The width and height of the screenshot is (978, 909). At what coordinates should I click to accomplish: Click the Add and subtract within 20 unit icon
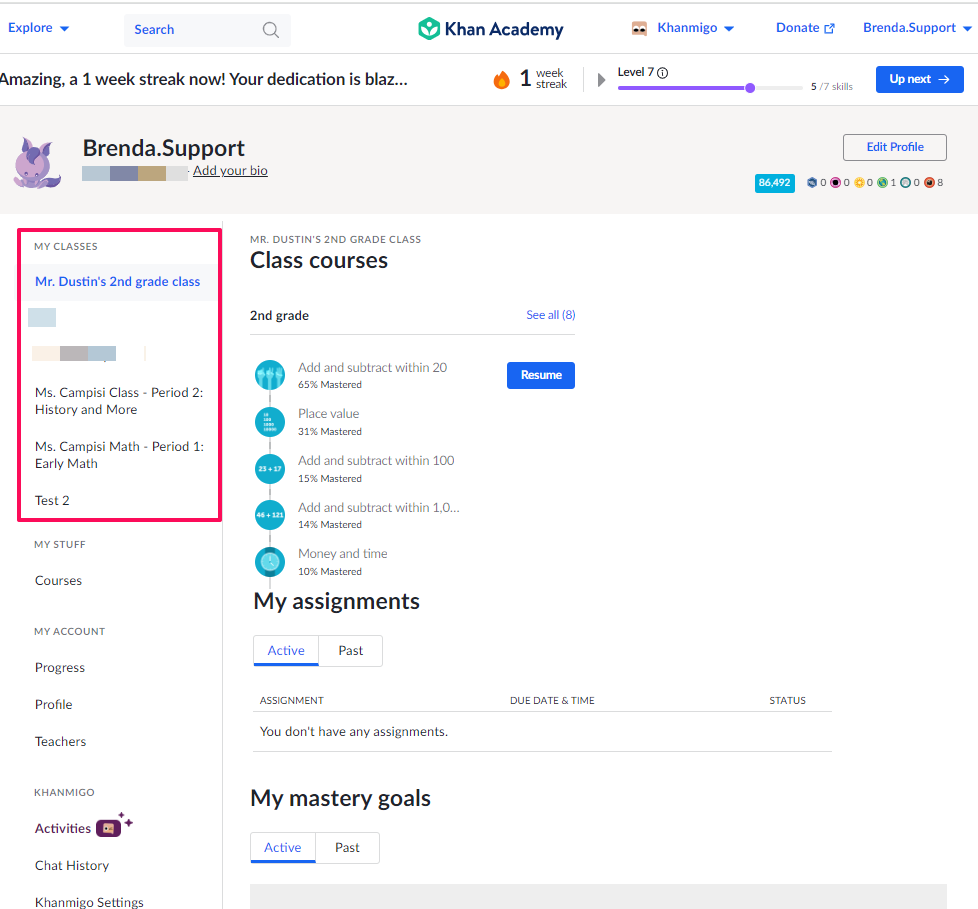click(269, 375)
